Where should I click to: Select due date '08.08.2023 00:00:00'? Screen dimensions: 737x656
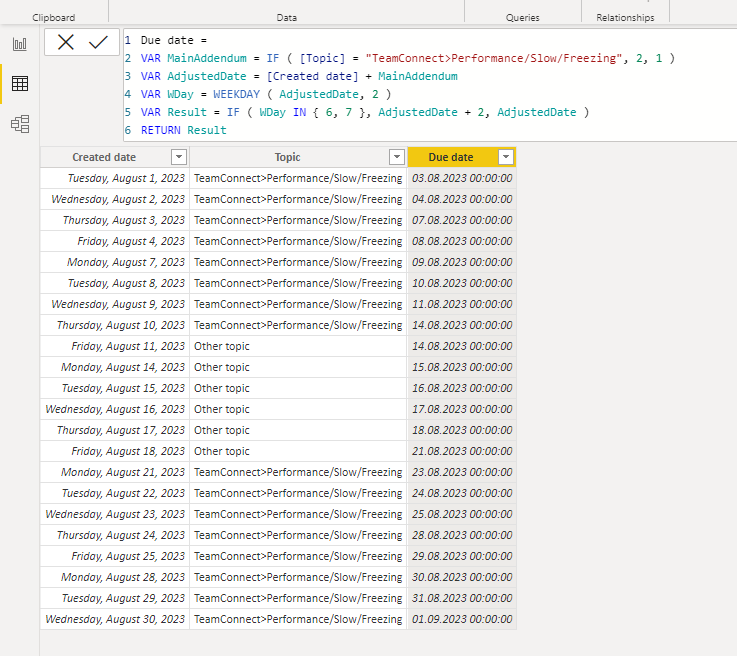(462, 241)
